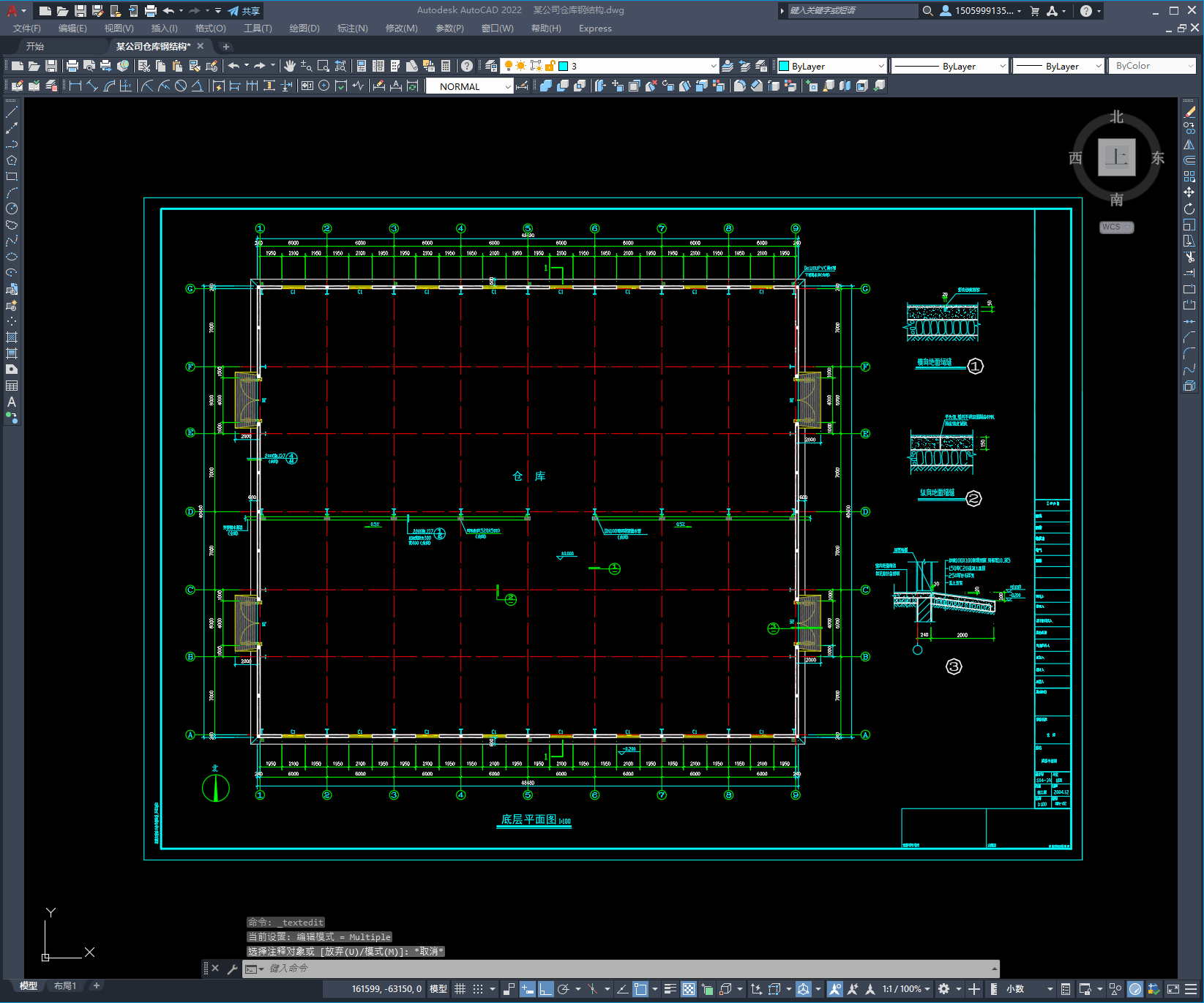Toggle layer 3 on/off lightbulb
This screenshot has height=1003, width=1204.
coord(508,66)
